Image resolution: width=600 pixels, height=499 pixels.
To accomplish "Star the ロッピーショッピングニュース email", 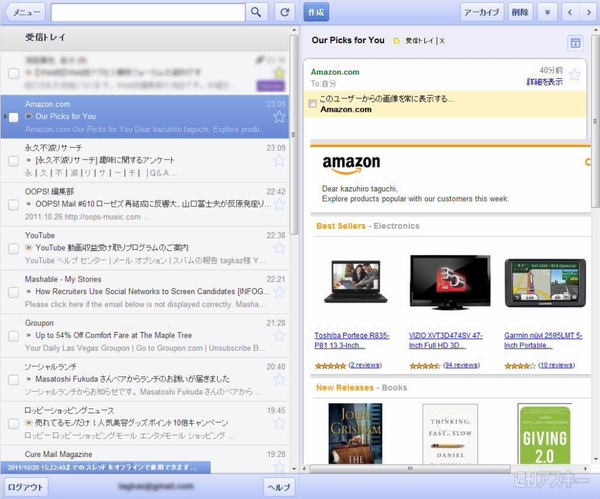I will [279, 423].
